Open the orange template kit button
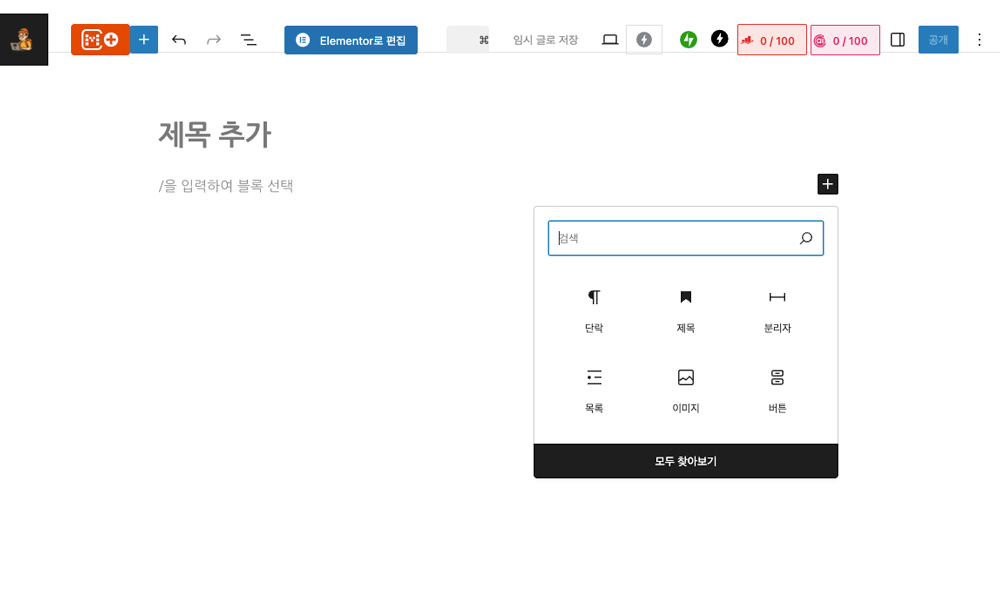1000x599 pixels. point(99,40)
